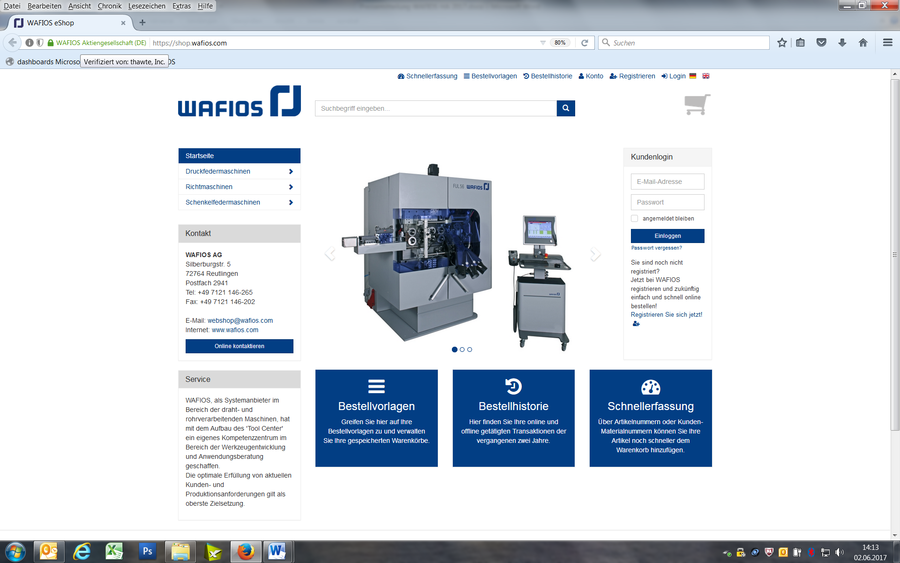Click 'Passwort vergessen?' link
The width and height of the screenshot is (900, 563).
tap(656, 248)
